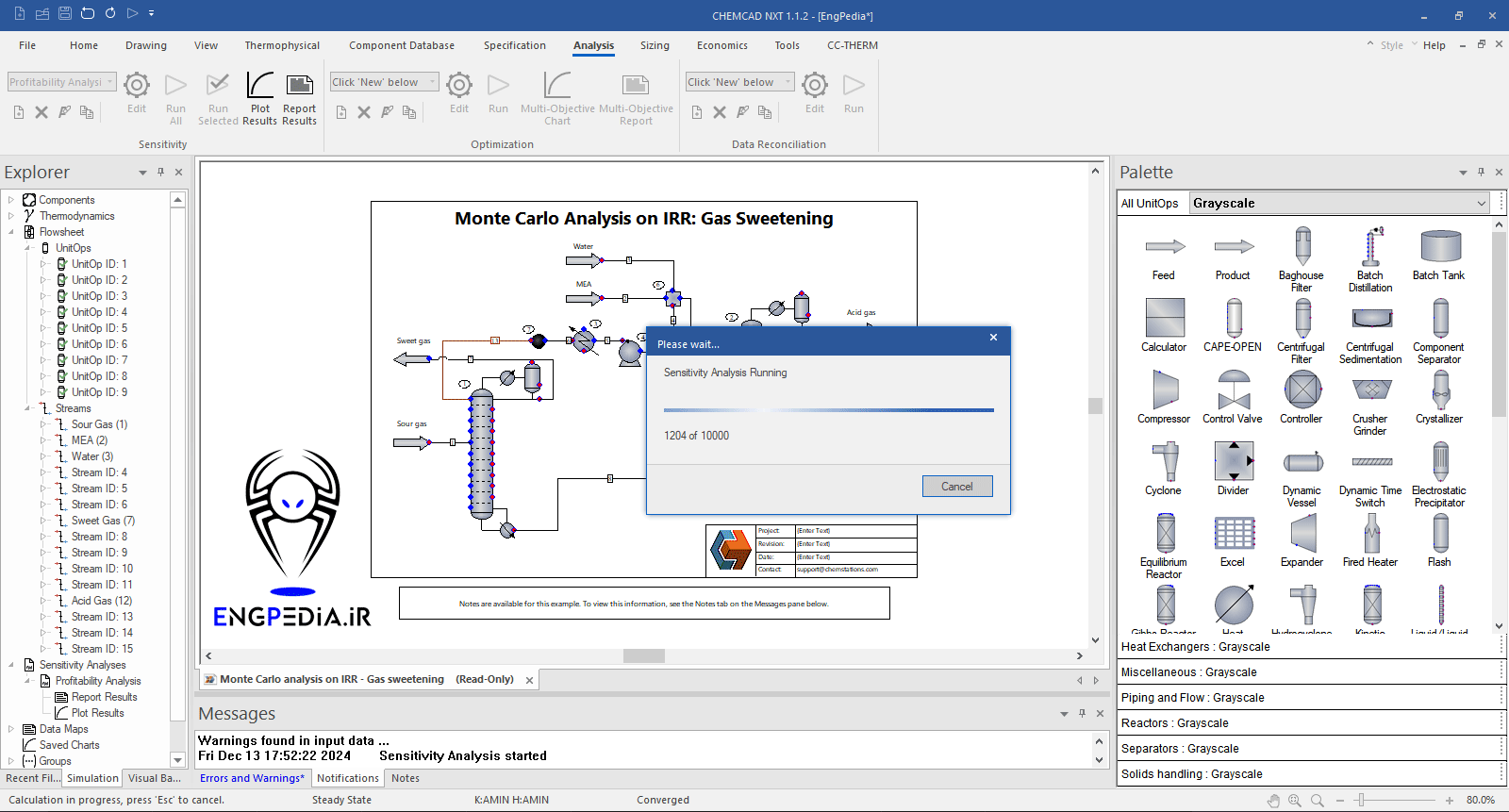
Task: Click the All UnitOps palette tab
Action: tap(1150, 203)
